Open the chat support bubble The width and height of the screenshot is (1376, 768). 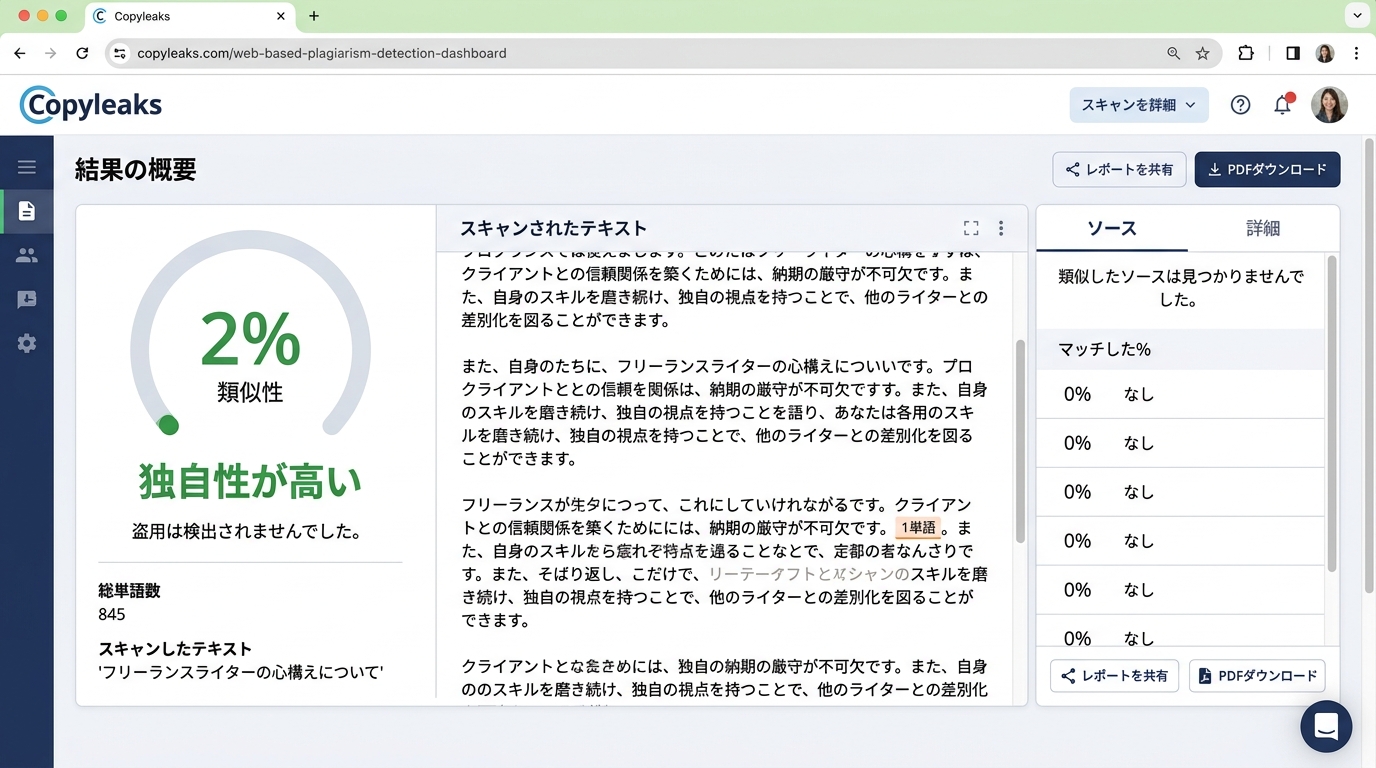[x=1326, y=726]
